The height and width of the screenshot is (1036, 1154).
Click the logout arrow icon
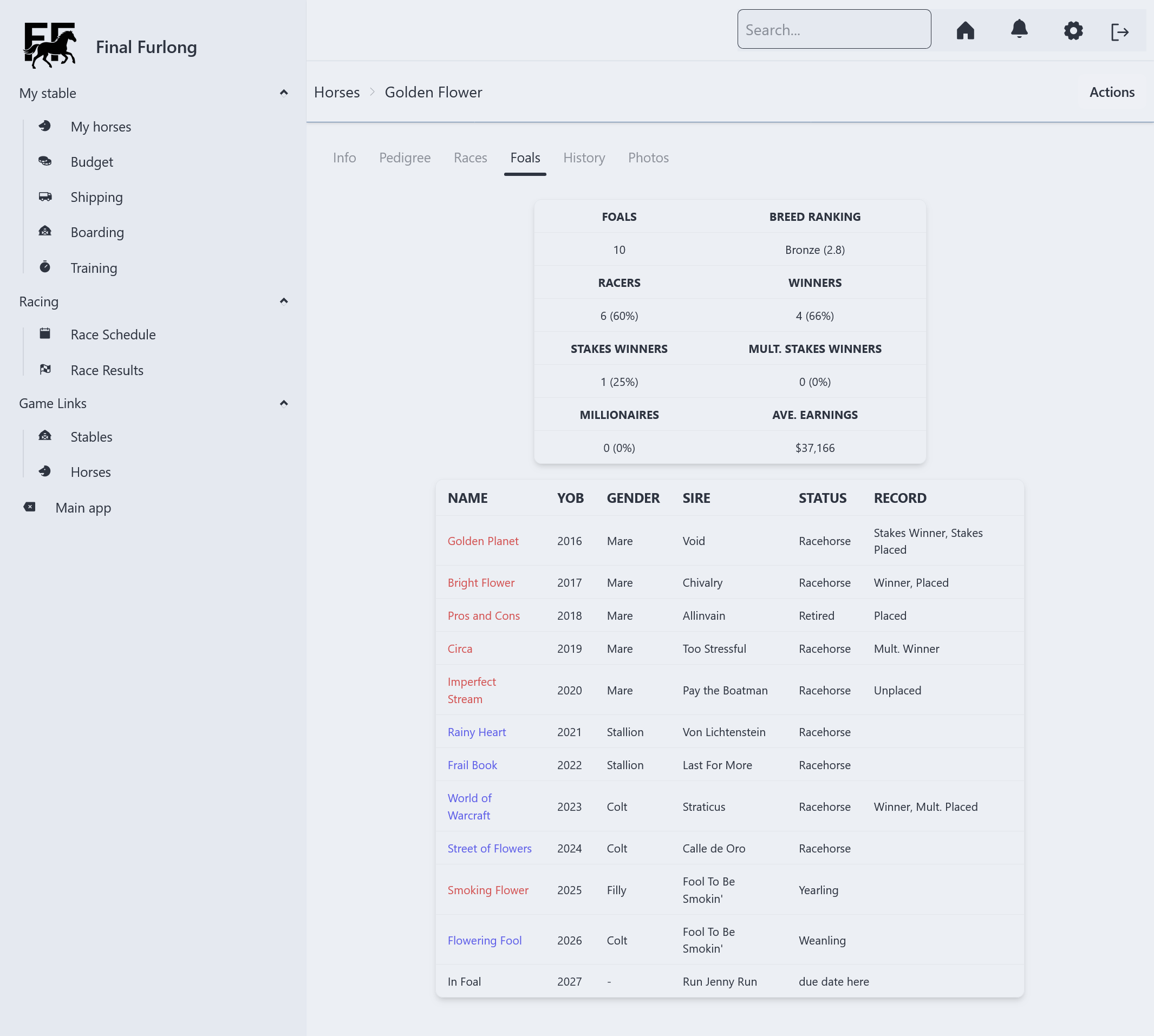[1119, 32]
